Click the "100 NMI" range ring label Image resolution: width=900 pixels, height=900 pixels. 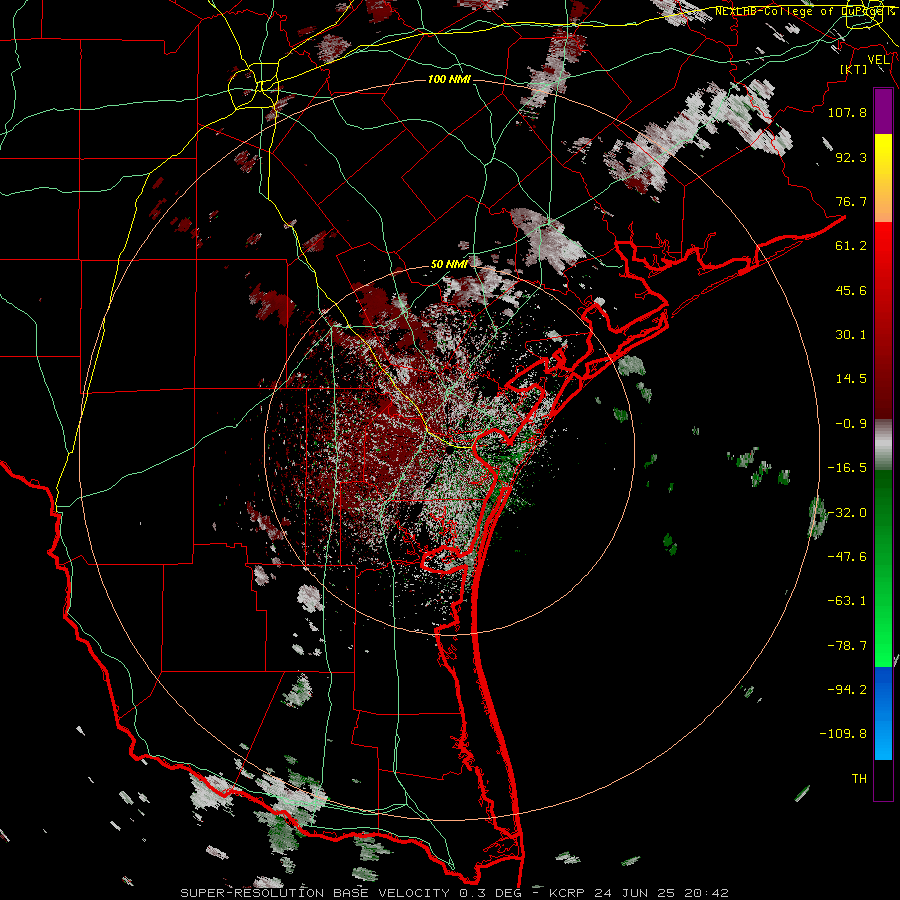pos(449,79)
